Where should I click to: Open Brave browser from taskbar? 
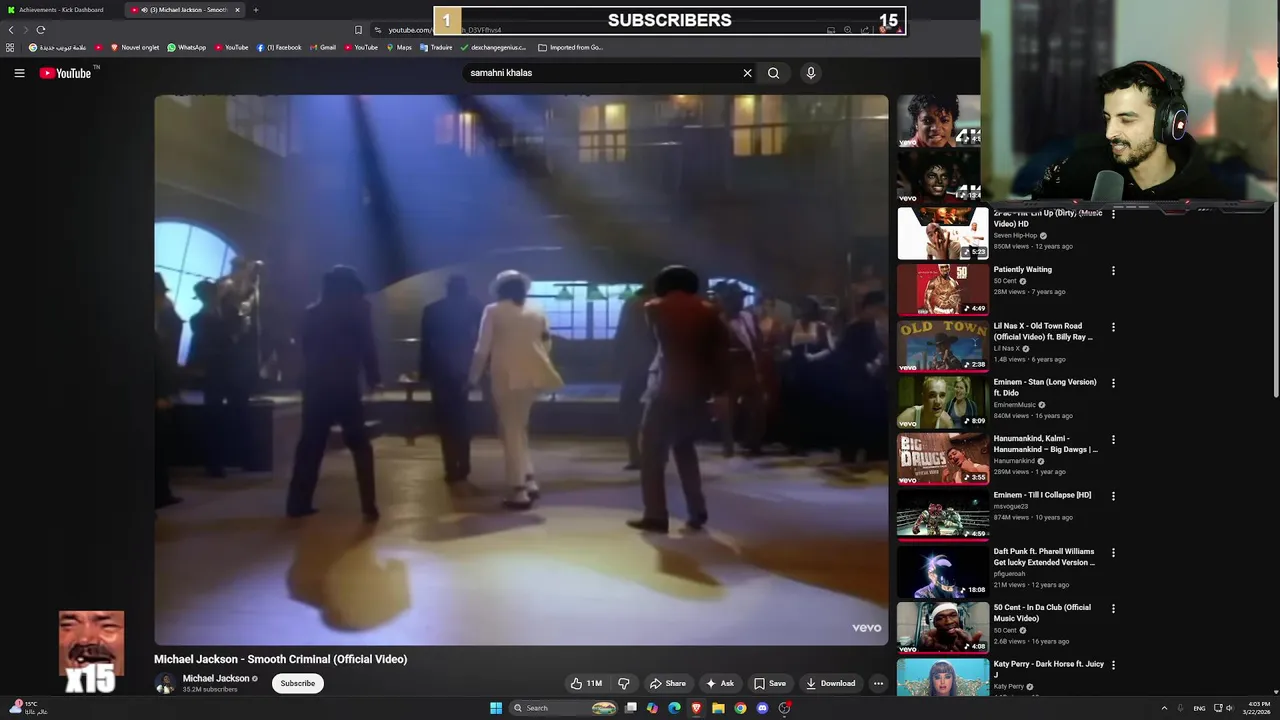(696, 708)
